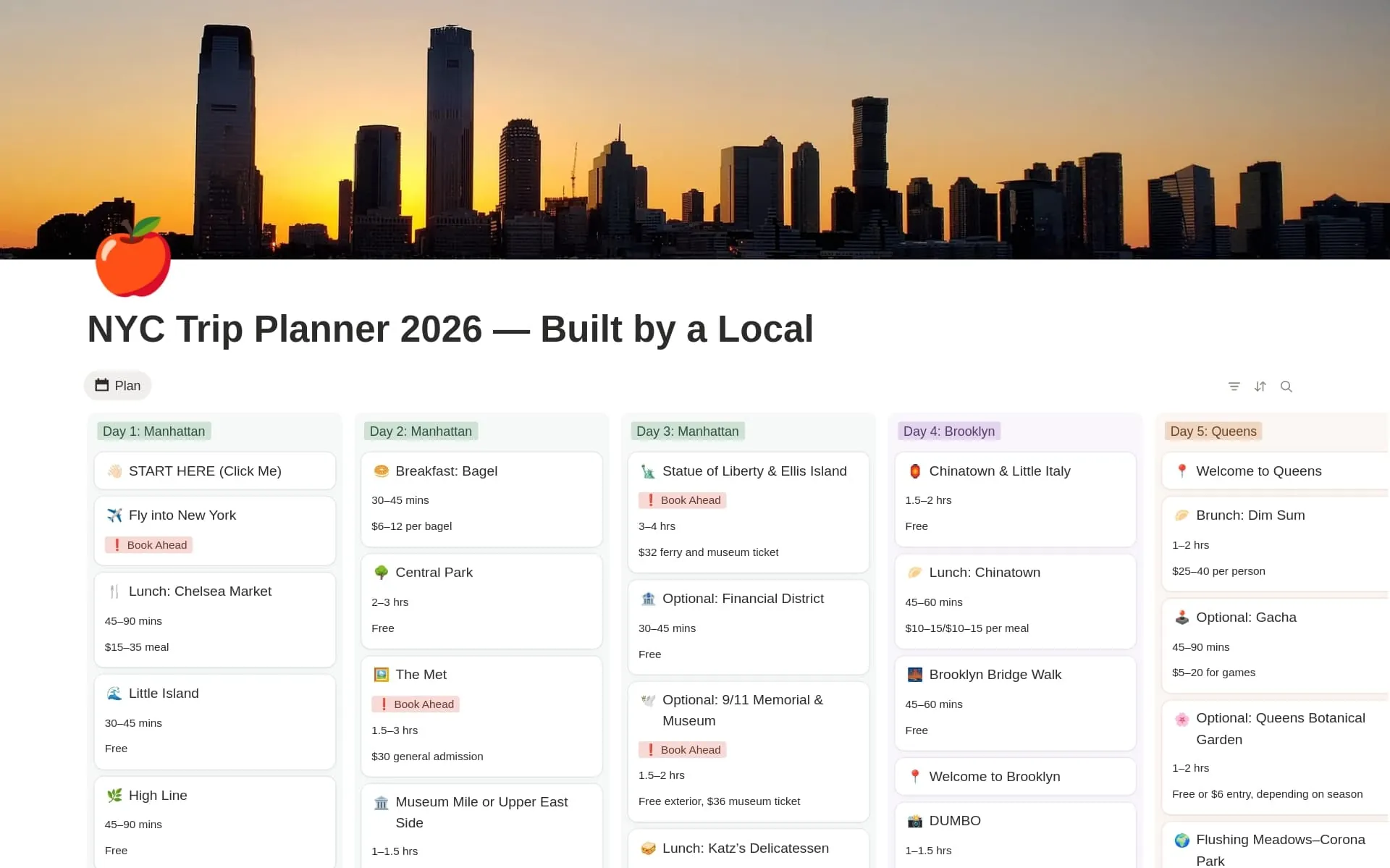1390x868 pixels.
Task: Click the tree icon on Central Park
Action: [382, 573]
